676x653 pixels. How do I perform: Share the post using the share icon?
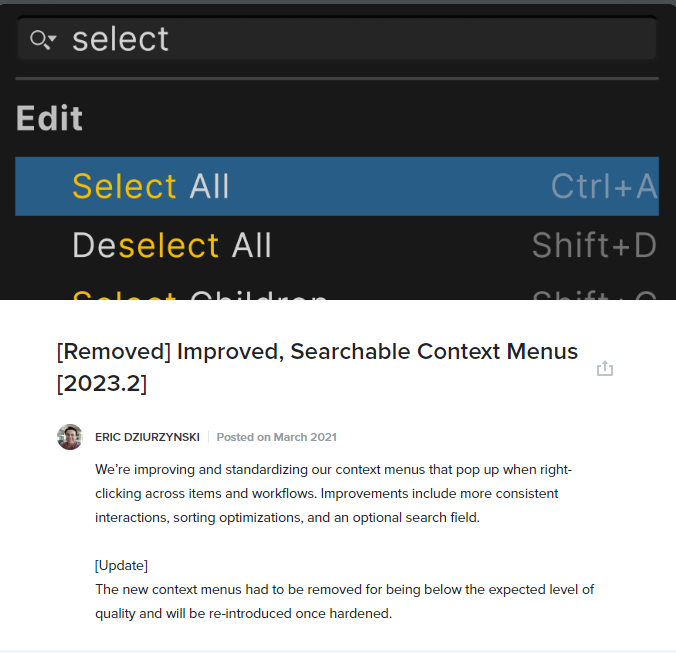(x=605, y=368)
